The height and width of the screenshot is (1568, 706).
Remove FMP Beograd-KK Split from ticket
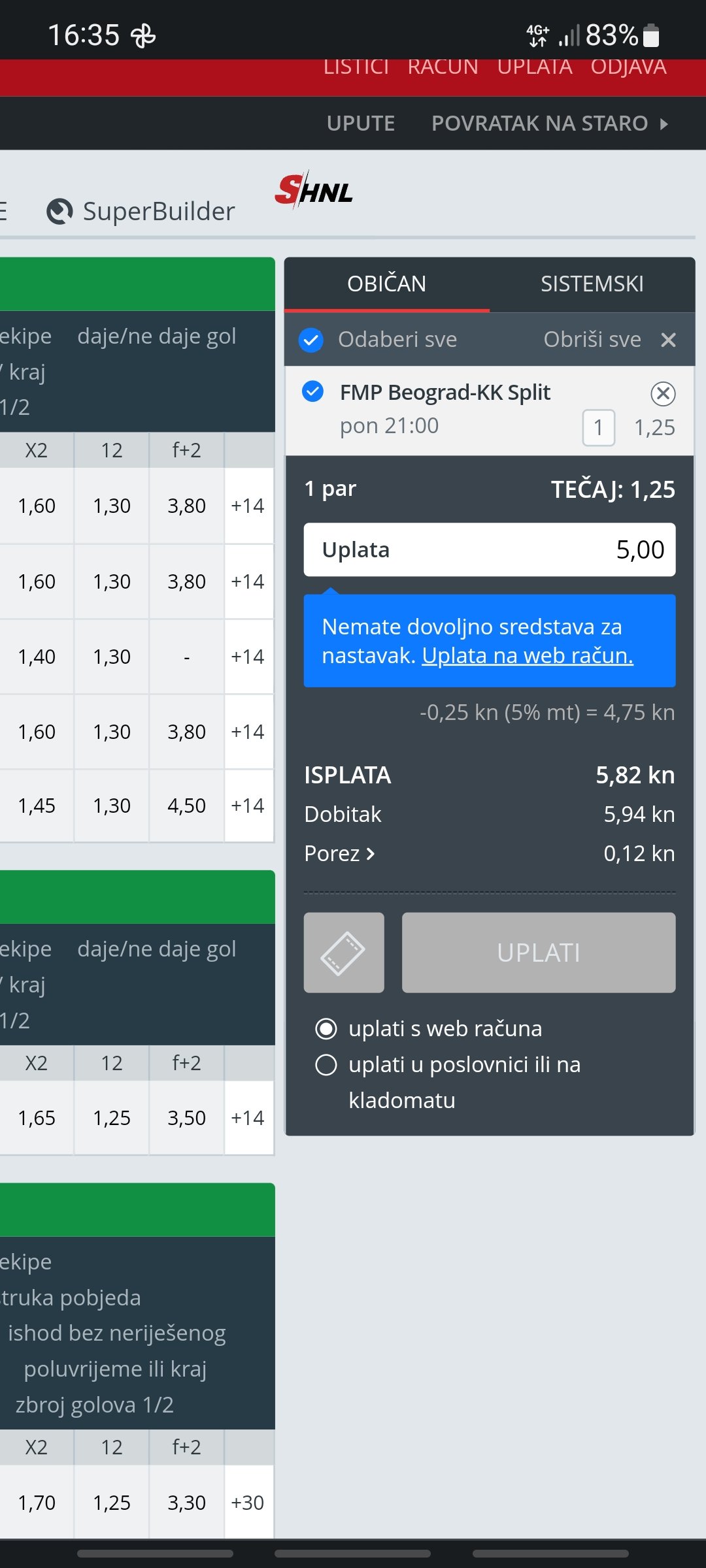[663, 393]
